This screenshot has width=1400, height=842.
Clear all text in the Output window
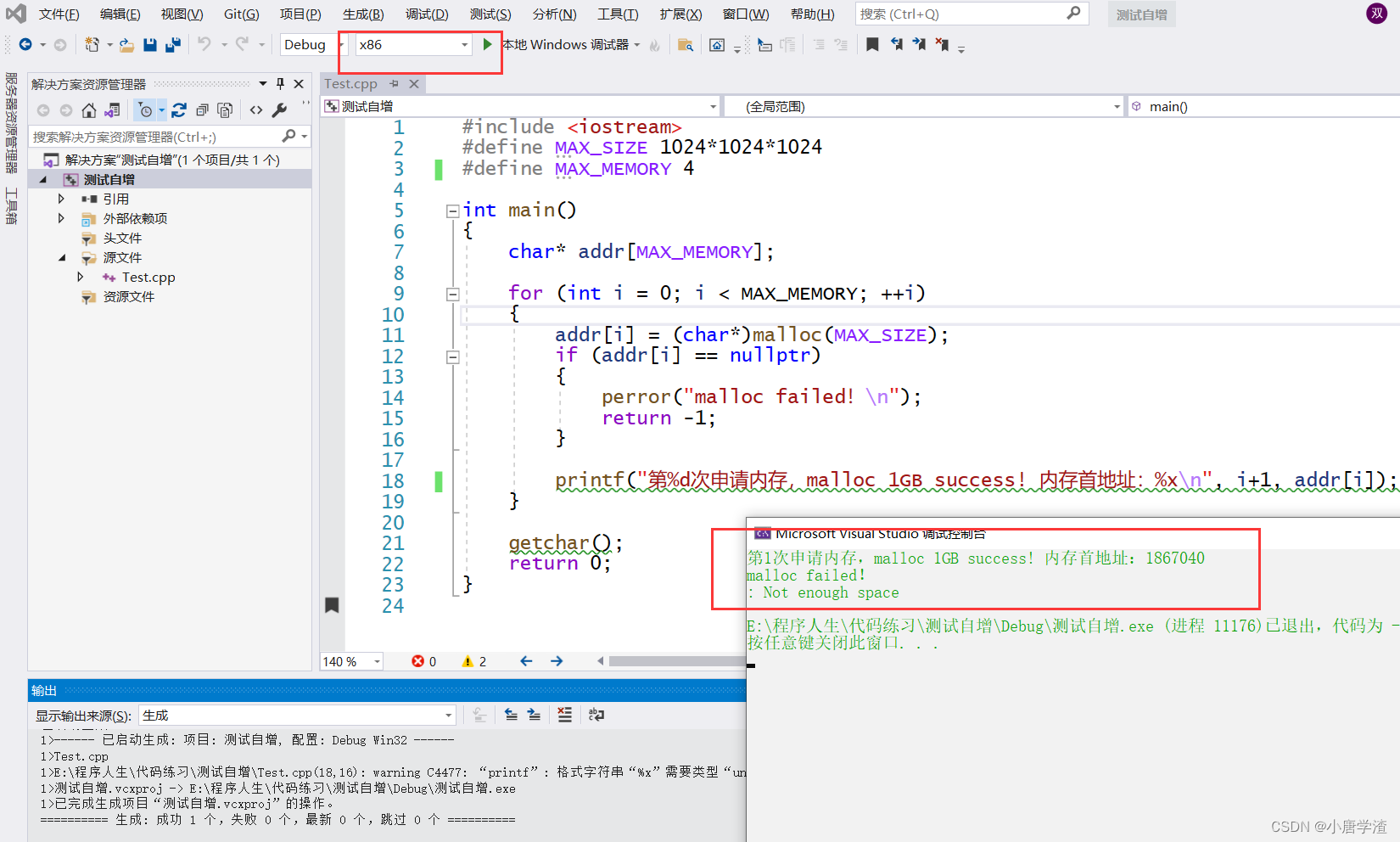click(x=564, y=715)
